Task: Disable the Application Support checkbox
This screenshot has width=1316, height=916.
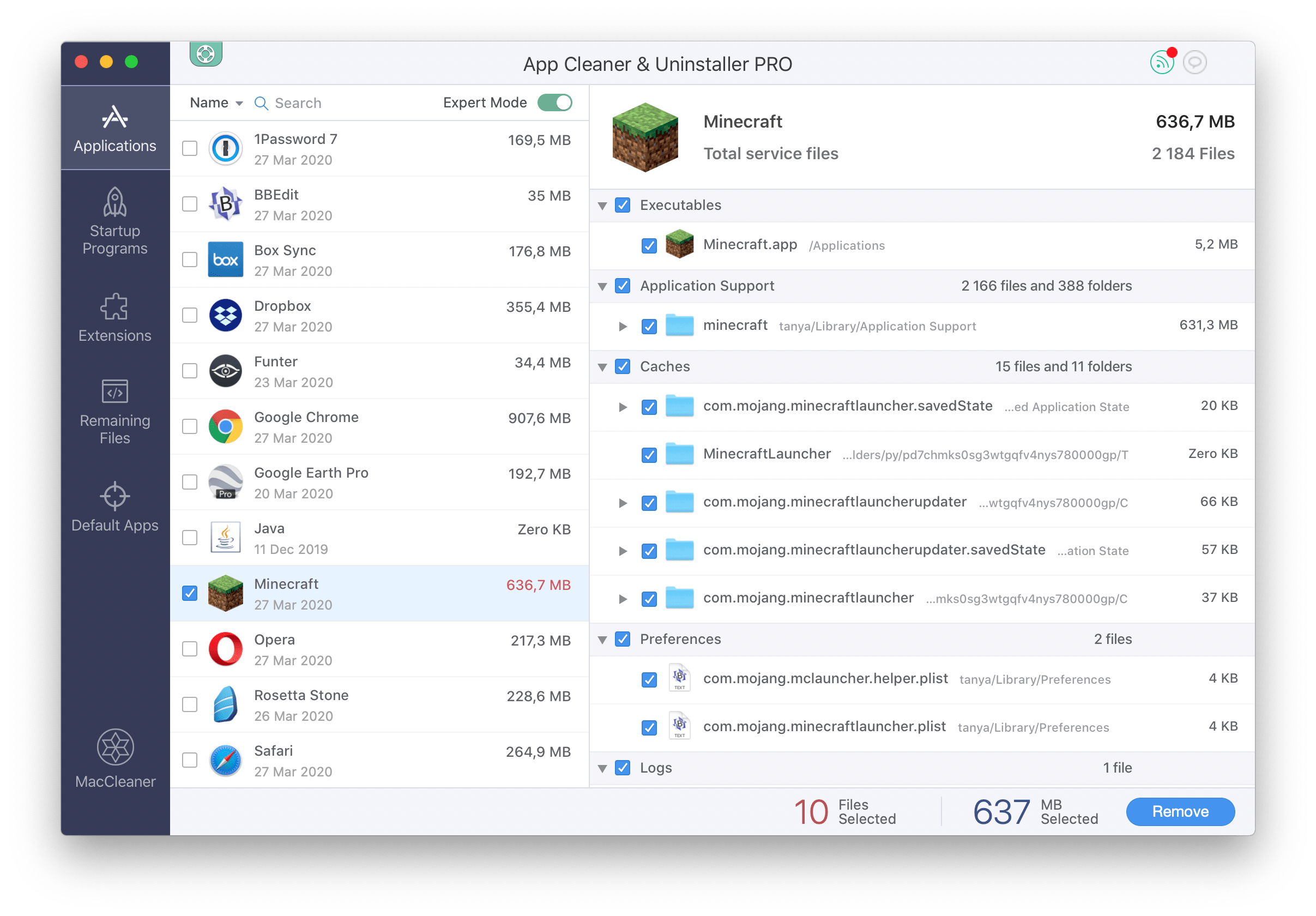Action: [621, 285]
